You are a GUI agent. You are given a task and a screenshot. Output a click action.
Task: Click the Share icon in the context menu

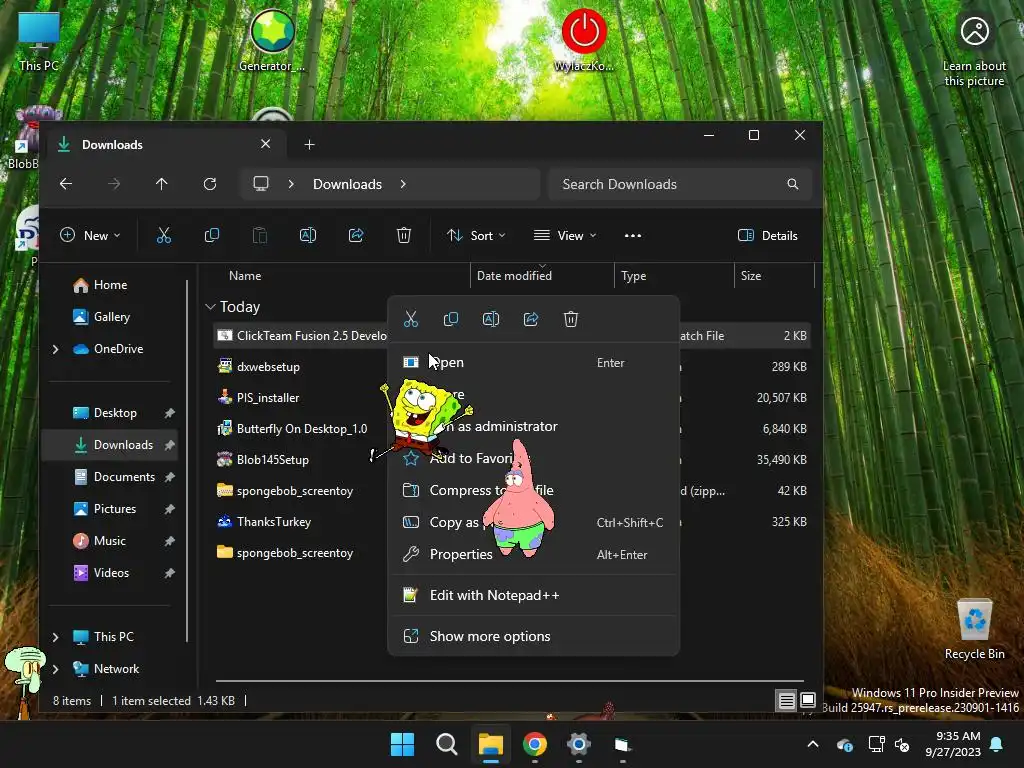click(x=531, y=319)
